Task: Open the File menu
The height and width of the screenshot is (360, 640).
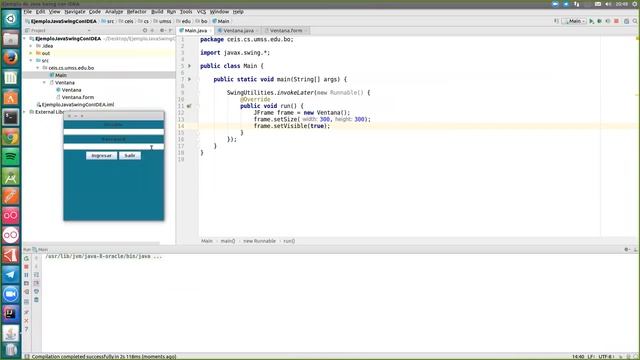Action: pos(27,12)
